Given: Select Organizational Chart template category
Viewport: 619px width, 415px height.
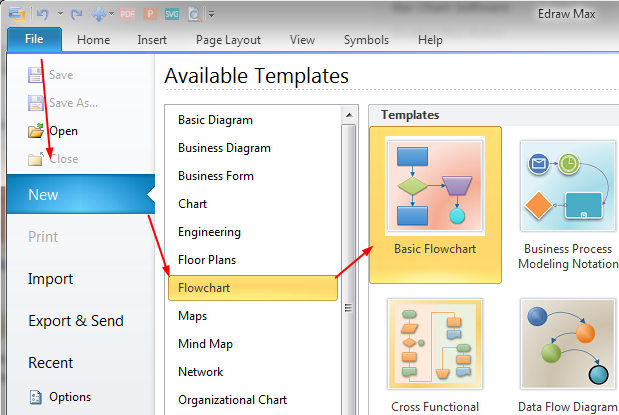Looking at the screenshot, I should (232, 400).
